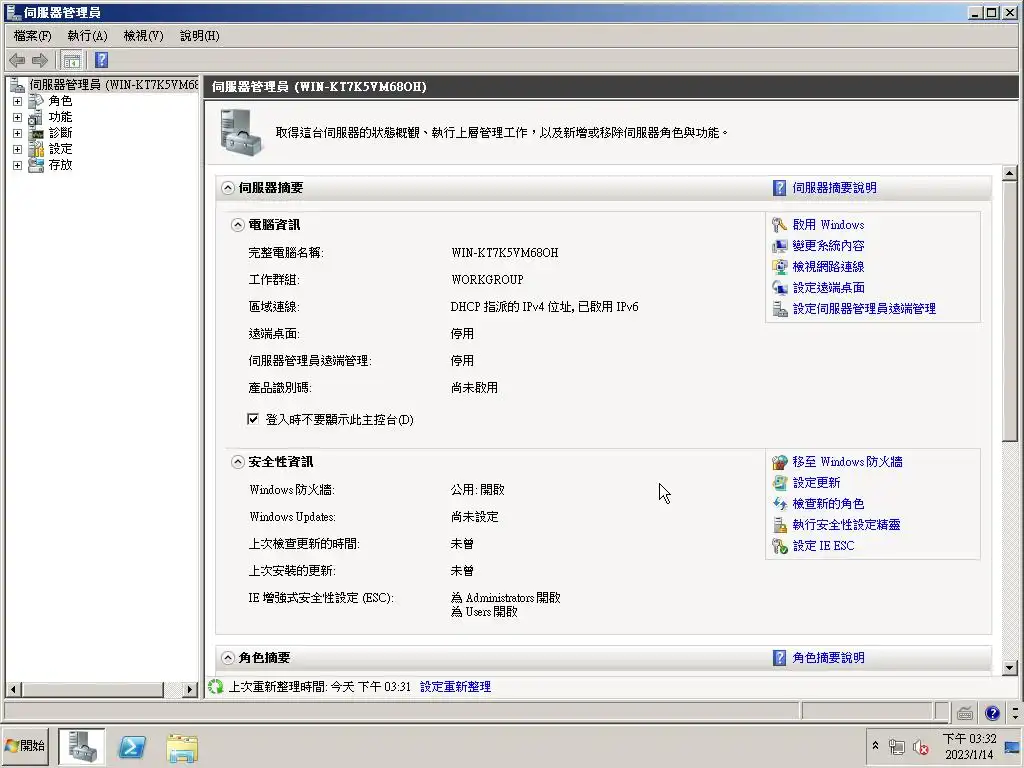
Task: Click the 設定更新 icon
Action: tap(779, 483)
